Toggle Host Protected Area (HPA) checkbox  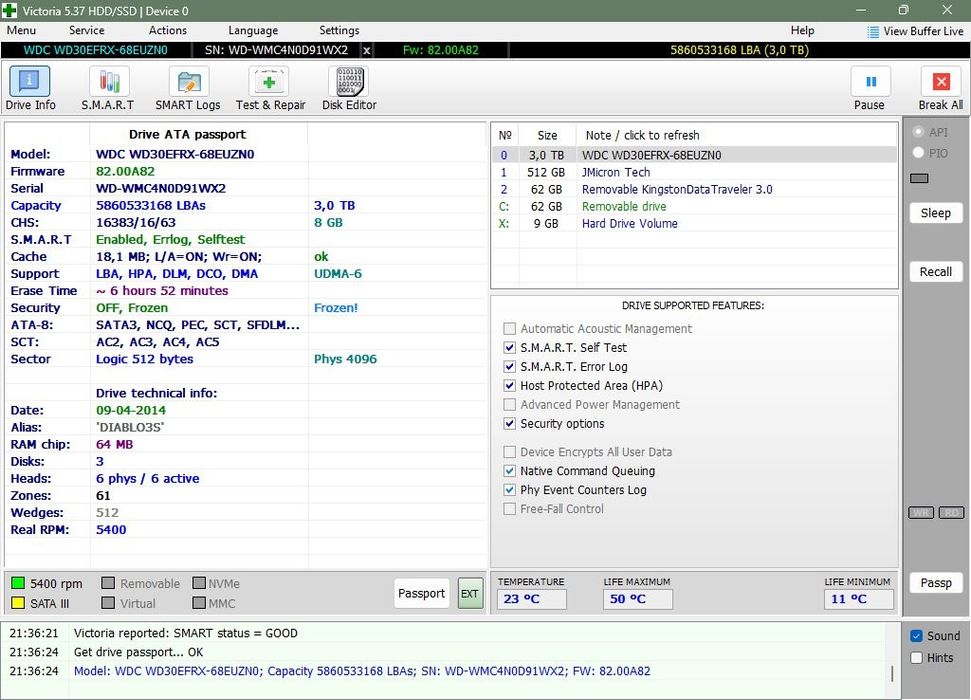click(510, 385)
